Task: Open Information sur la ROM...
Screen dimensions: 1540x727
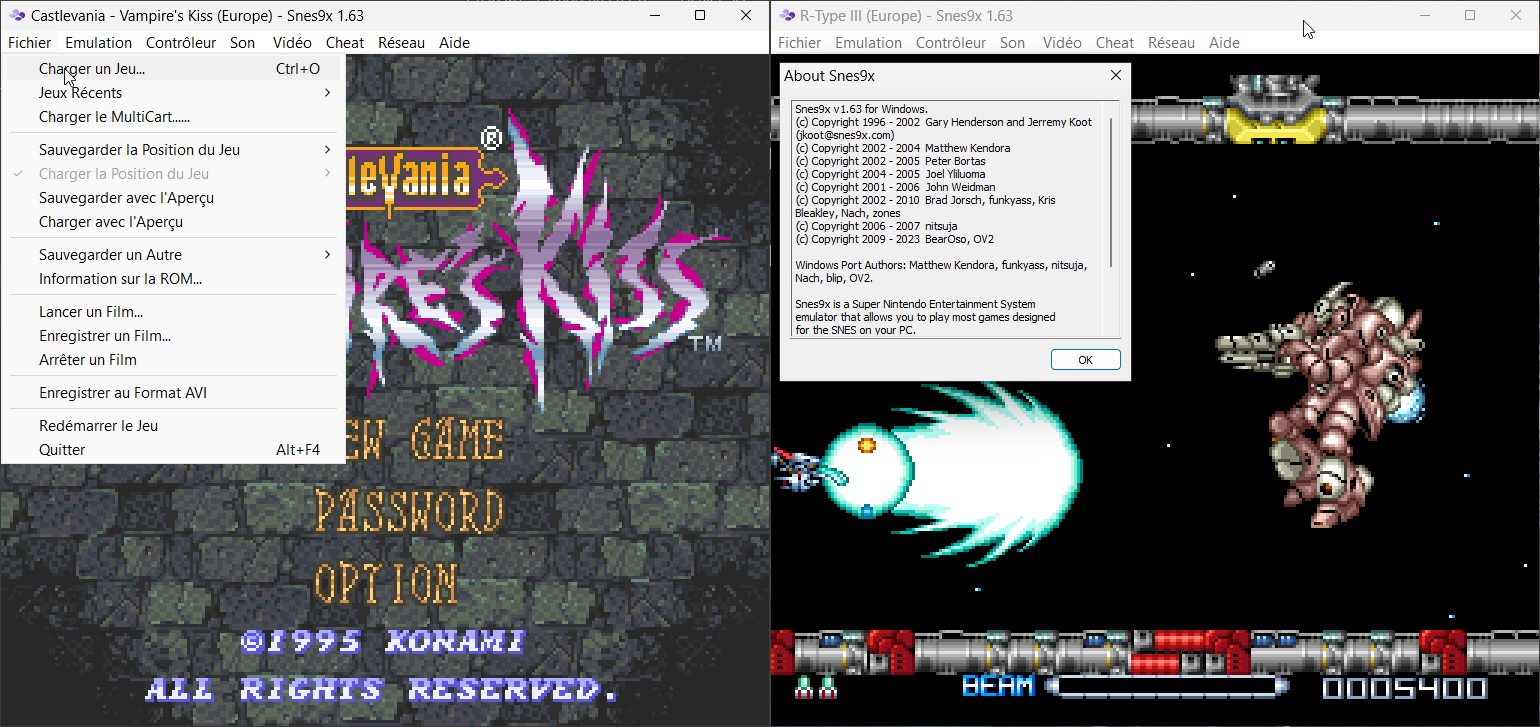Action: [173, 279]
